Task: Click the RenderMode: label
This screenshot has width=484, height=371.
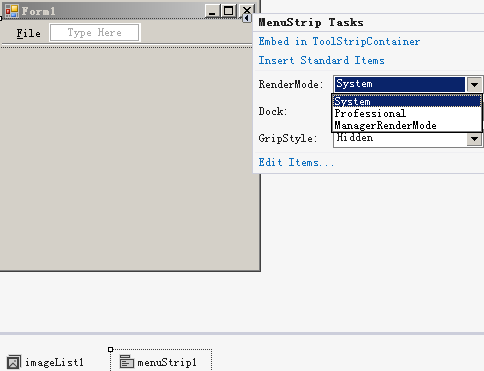Action: tap(291, 84)
